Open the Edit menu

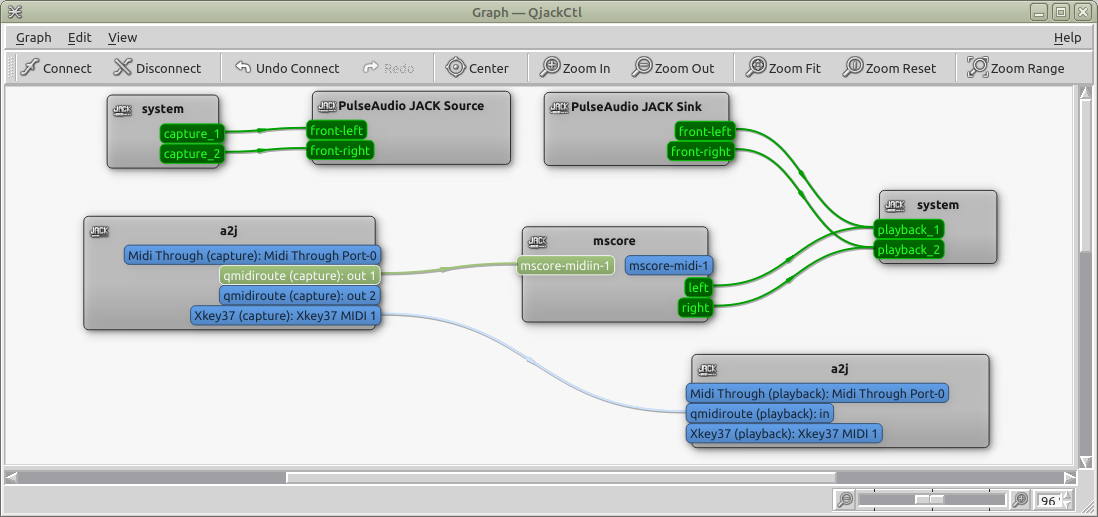tap(80, 37)
